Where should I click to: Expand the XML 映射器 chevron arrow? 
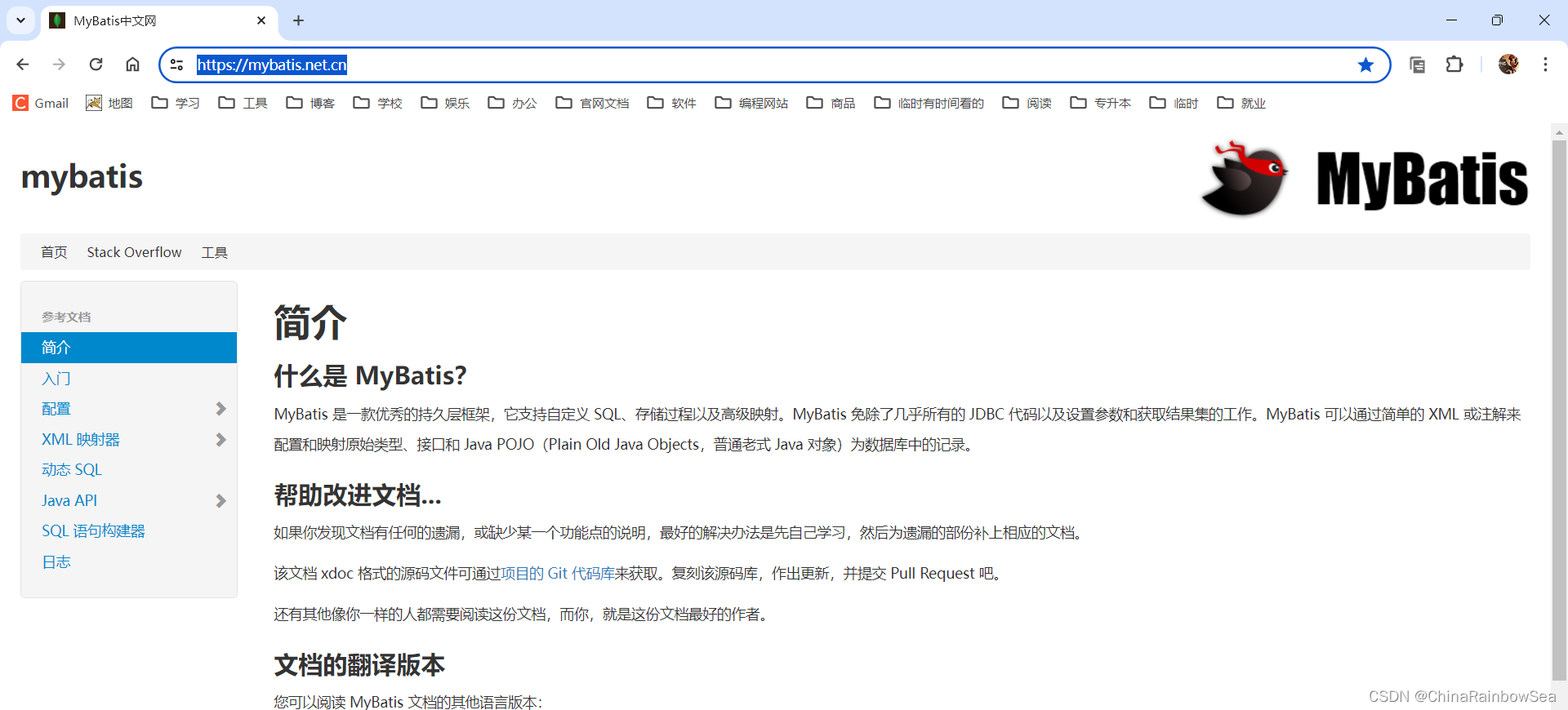220,440
